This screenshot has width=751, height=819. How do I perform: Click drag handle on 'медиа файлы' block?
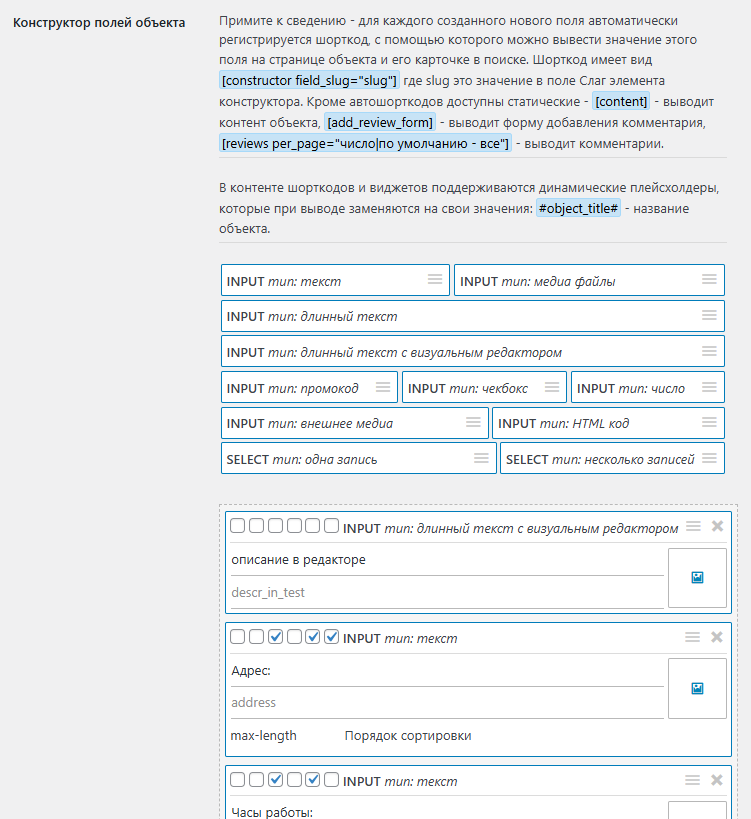coord(709,280)
